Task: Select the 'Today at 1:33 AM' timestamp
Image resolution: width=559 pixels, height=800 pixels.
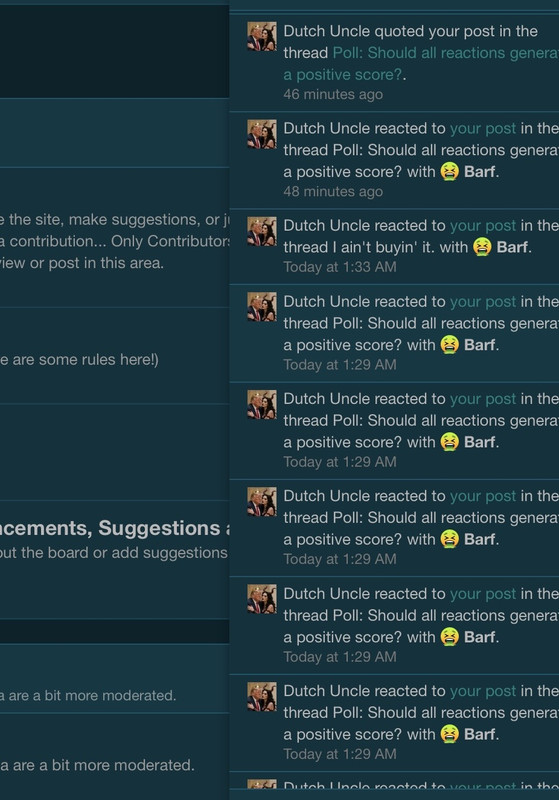Action: click(x=340, y=267)
